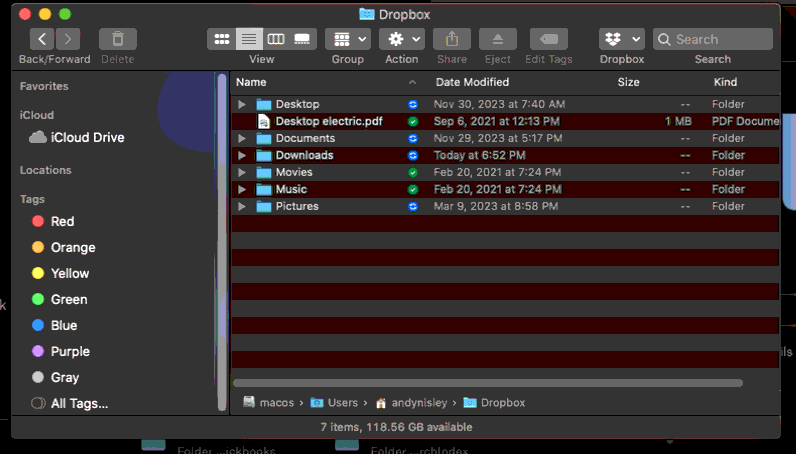Select the Blue tag in the sidebar

pyautogui.click(x=54, y=325)
